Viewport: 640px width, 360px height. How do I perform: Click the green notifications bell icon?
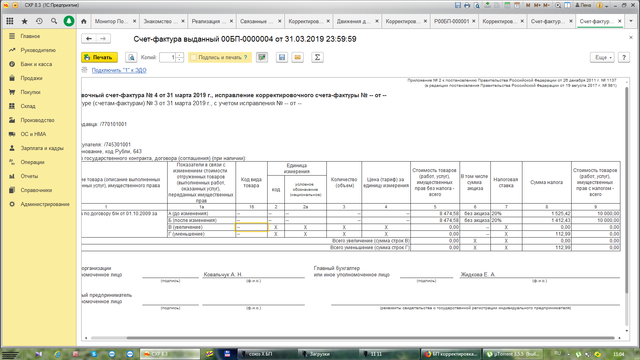coord(69,21)
